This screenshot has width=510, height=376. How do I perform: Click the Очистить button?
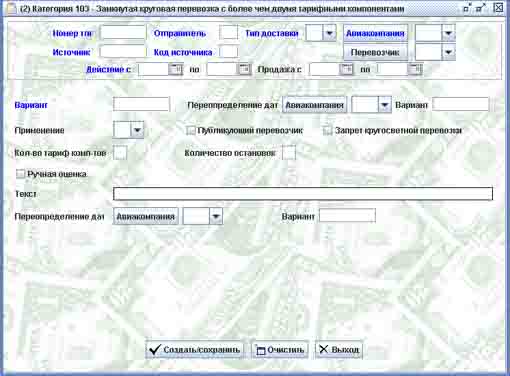[x=280, y=350]
